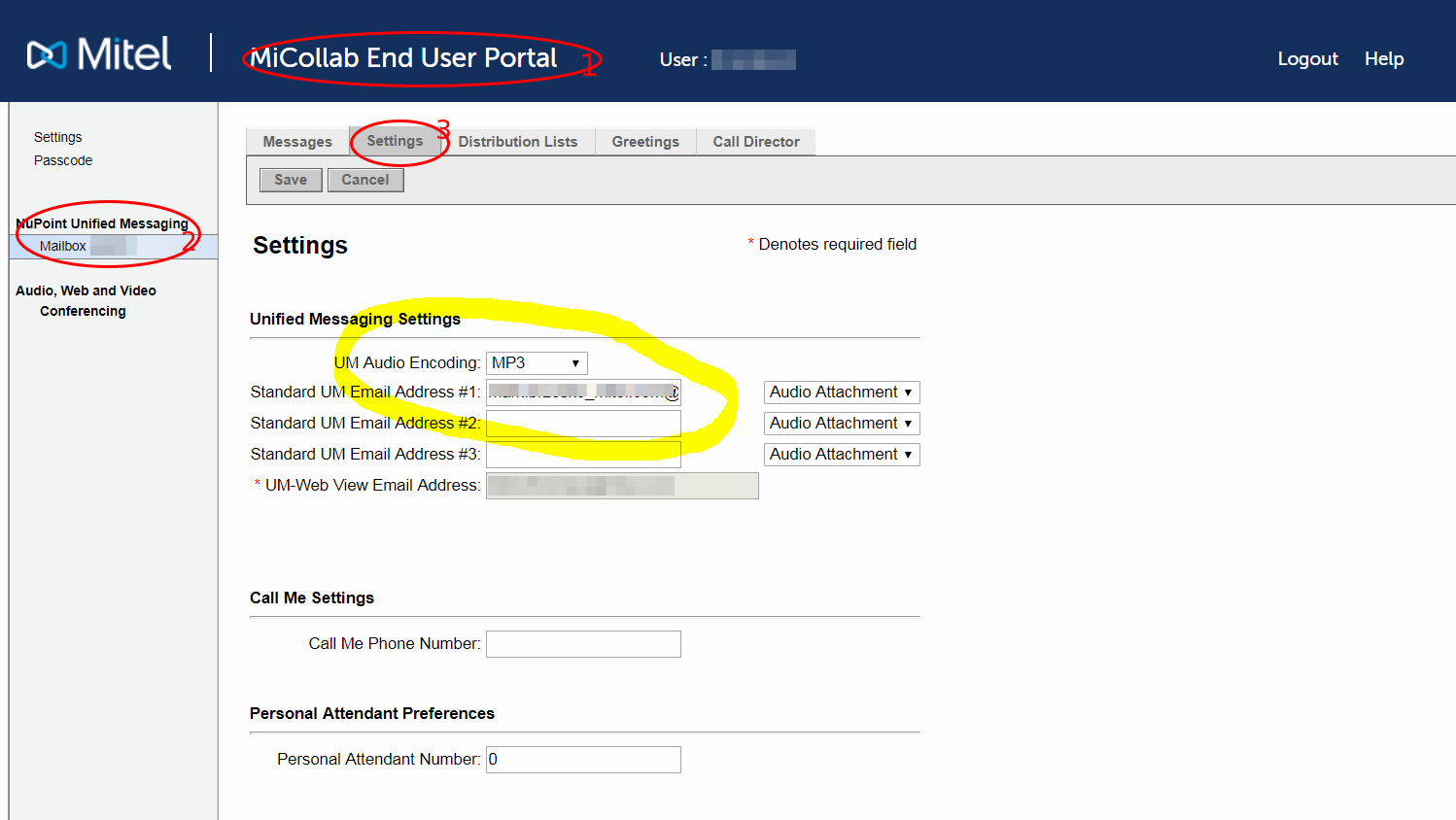1456x820 pixels.
Task: Open the Audio Attachment dropdown for Email Address #1
Action: 841,392
